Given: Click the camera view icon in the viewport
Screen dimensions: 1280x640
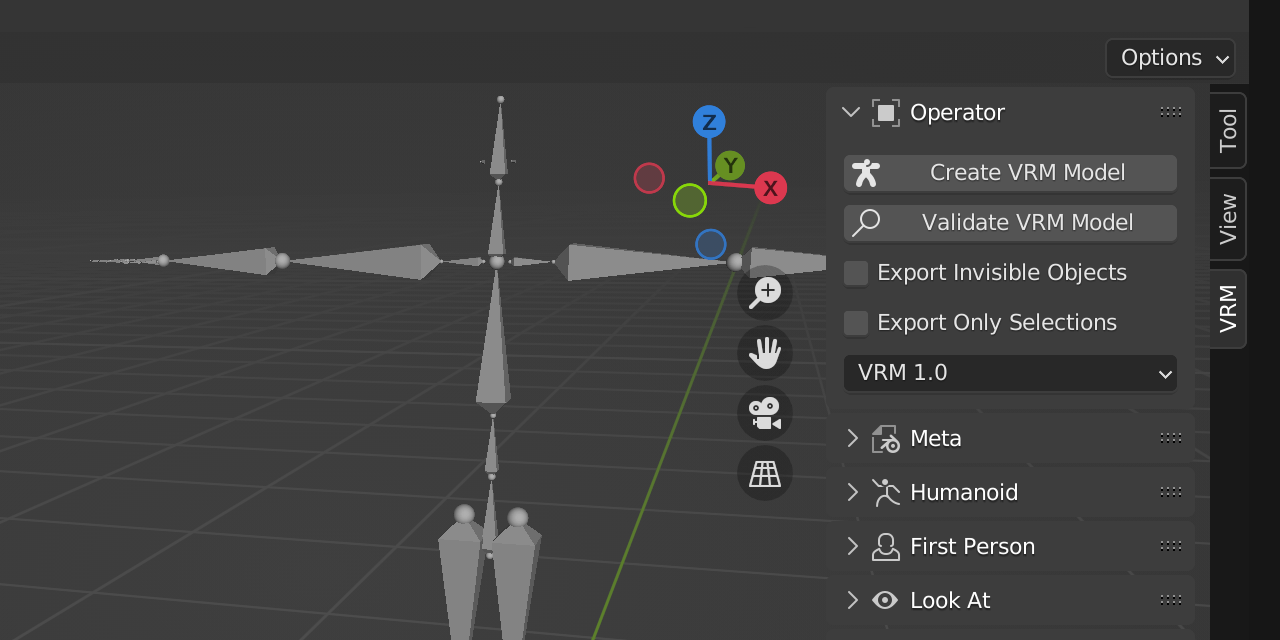Looking at the screenshot, I should (x=764, y=413).
